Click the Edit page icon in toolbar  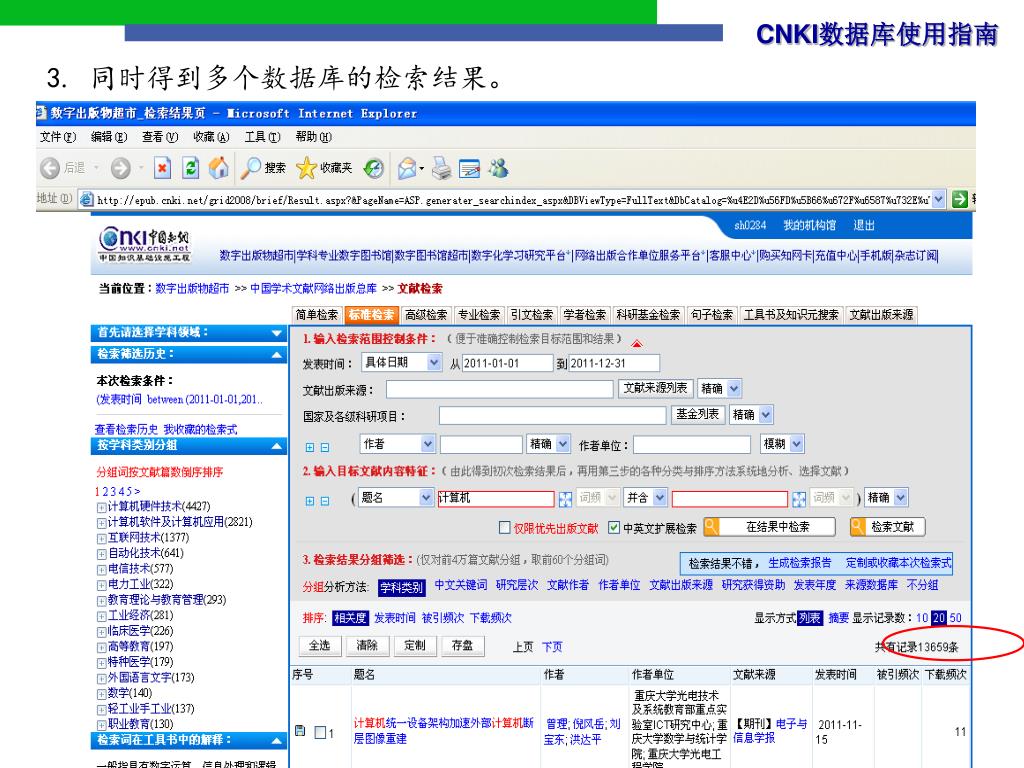(470, 168)
